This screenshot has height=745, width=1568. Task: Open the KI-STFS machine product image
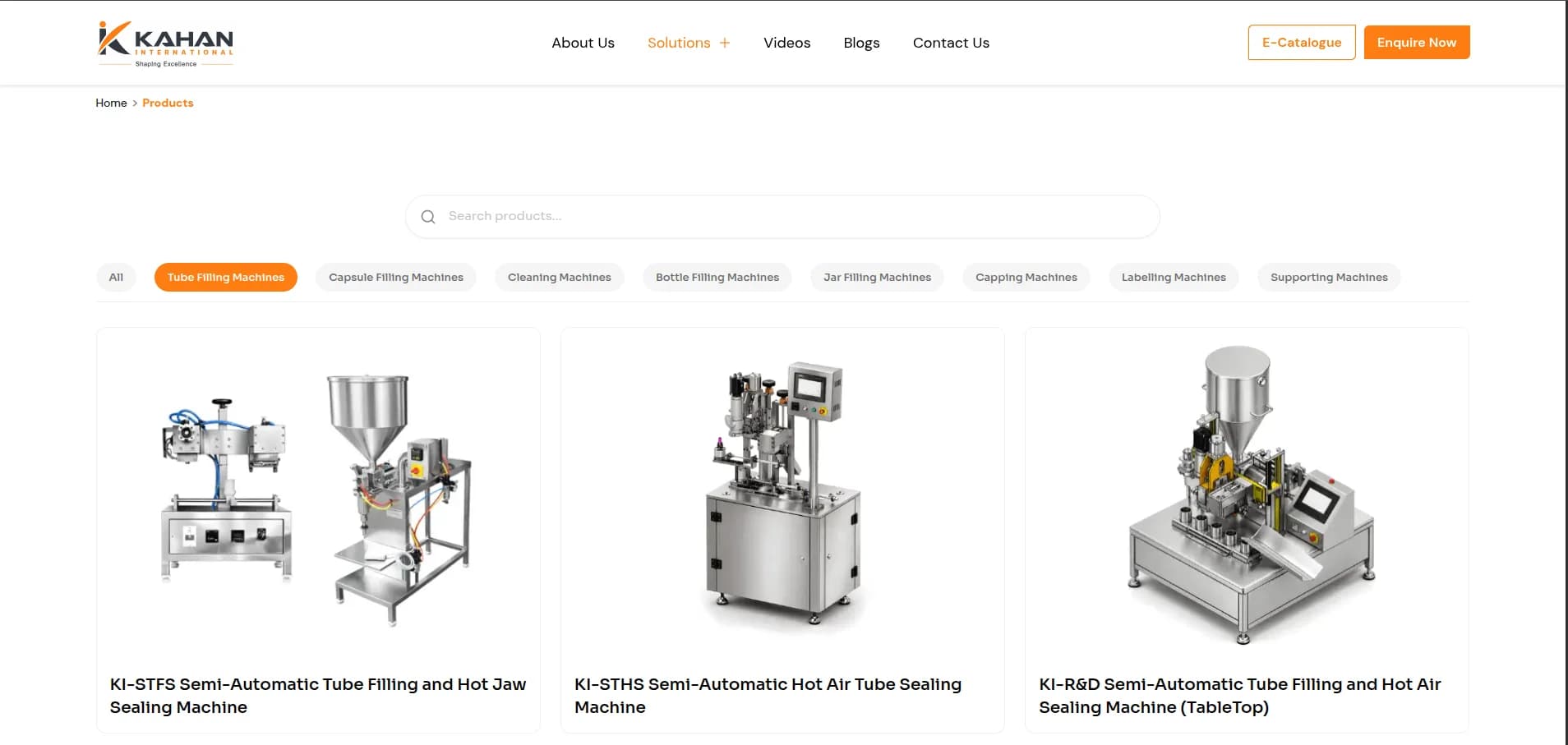tap(318, 497)
